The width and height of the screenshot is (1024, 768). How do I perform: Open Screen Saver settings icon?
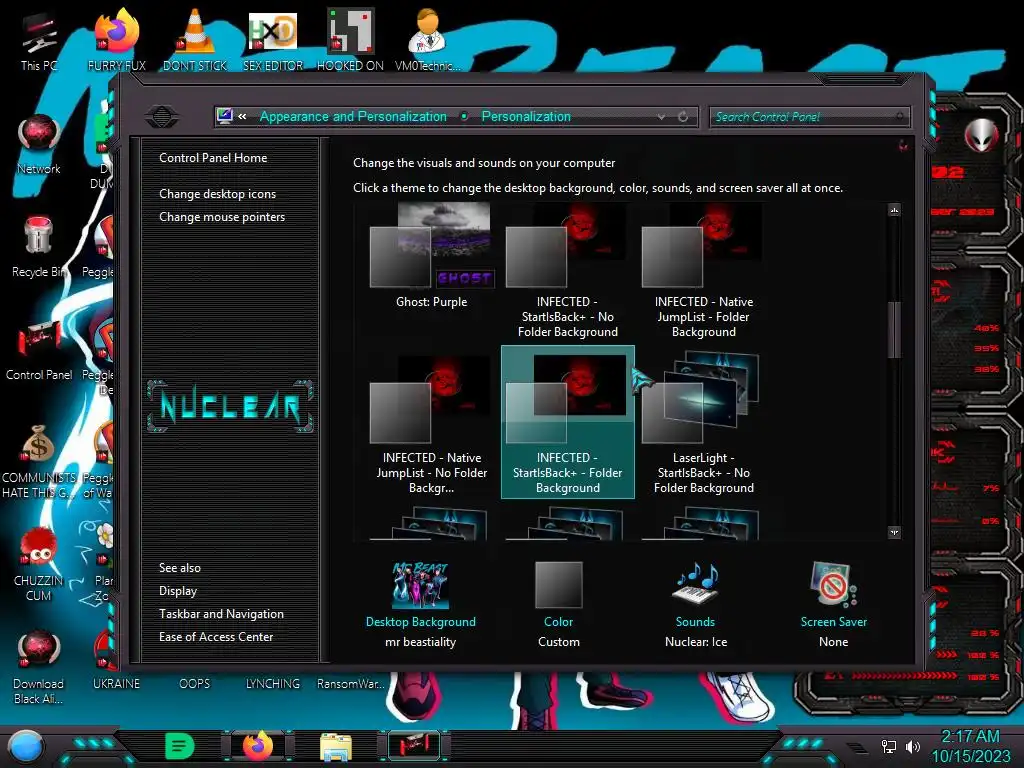pyautogui.click(x=833, y=584)
